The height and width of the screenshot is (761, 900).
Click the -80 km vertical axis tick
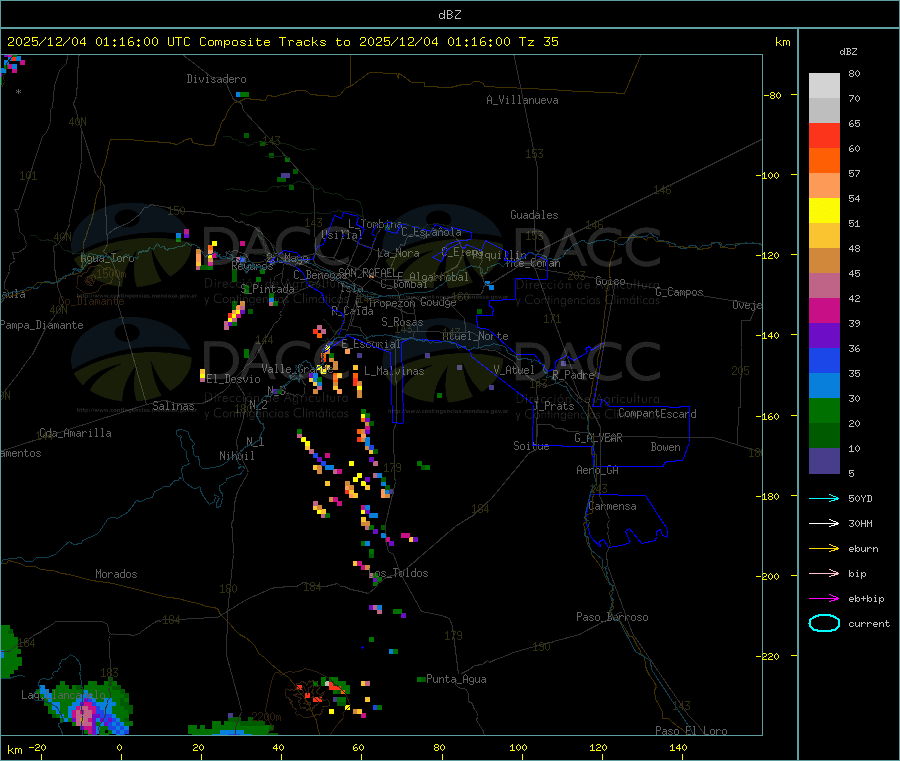pos(772,95)
